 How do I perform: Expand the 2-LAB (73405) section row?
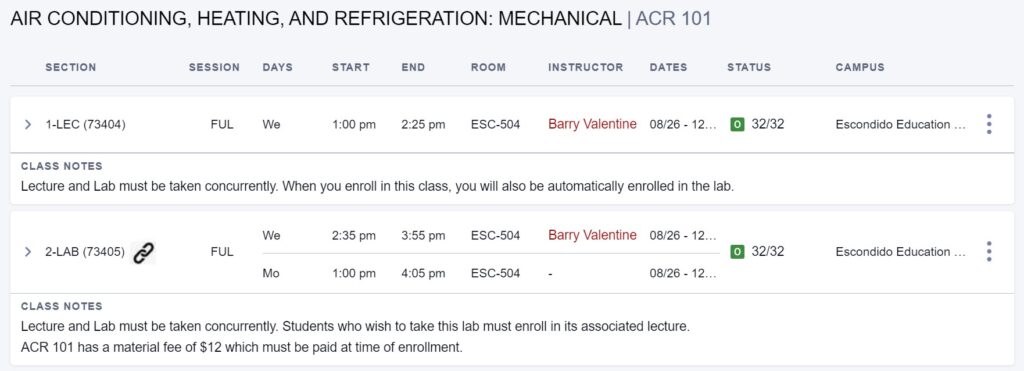27,251
